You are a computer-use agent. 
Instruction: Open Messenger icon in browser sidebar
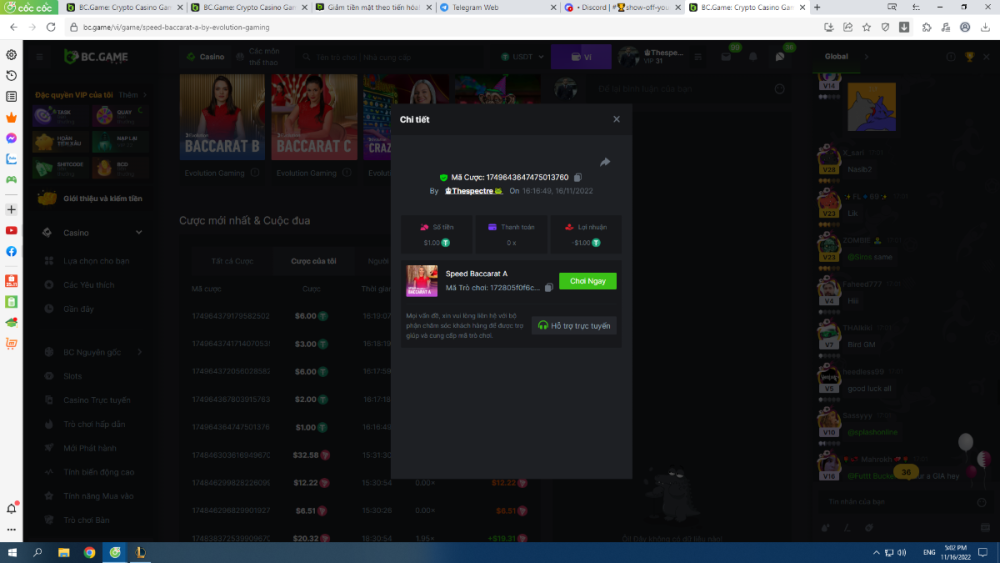pos(11,138)
